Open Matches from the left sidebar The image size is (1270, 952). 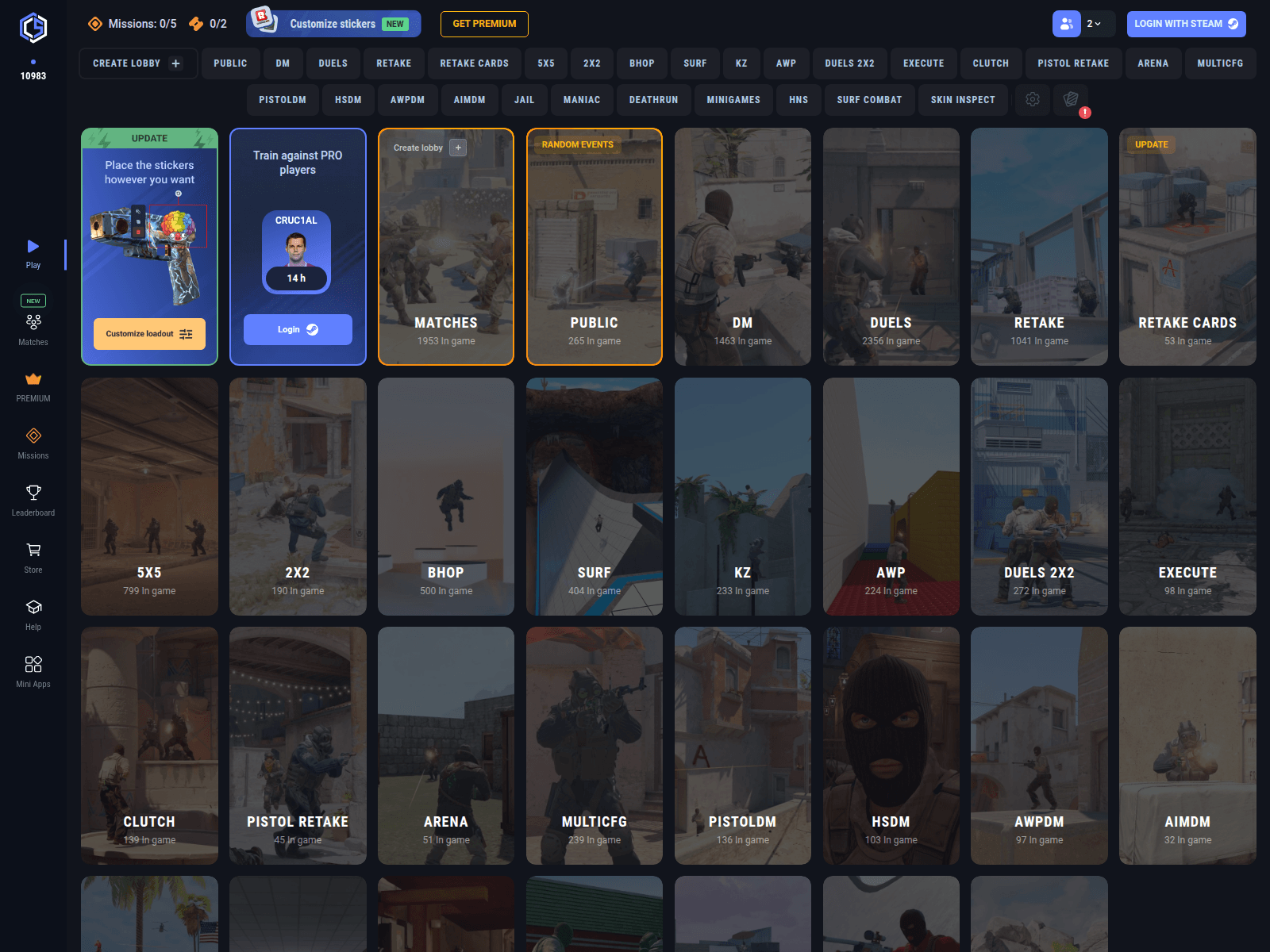33,323
